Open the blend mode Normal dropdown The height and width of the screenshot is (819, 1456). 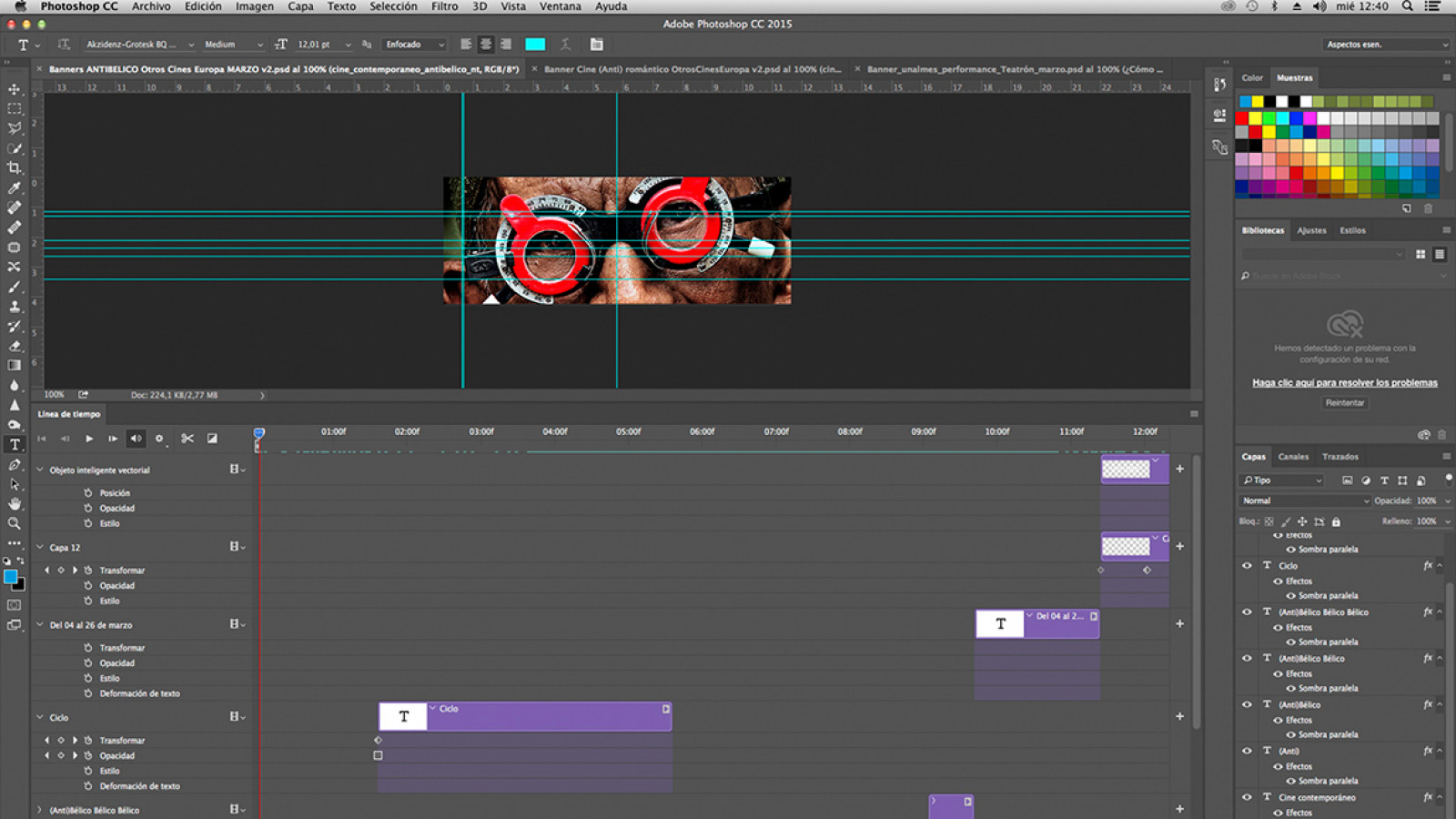(x=1305, y=500)
